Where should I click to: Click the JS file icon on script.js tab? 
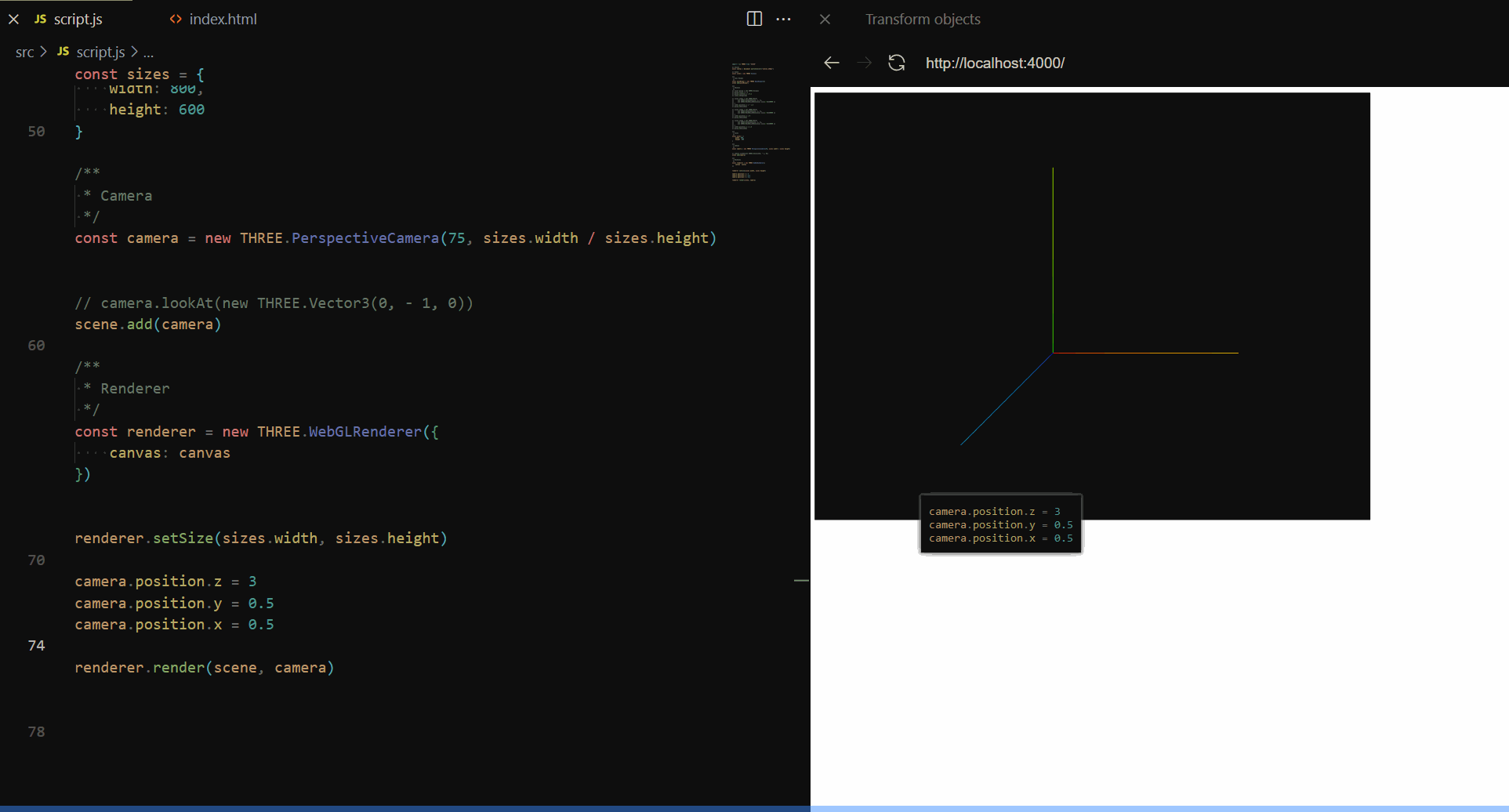(x=41, y=20)
